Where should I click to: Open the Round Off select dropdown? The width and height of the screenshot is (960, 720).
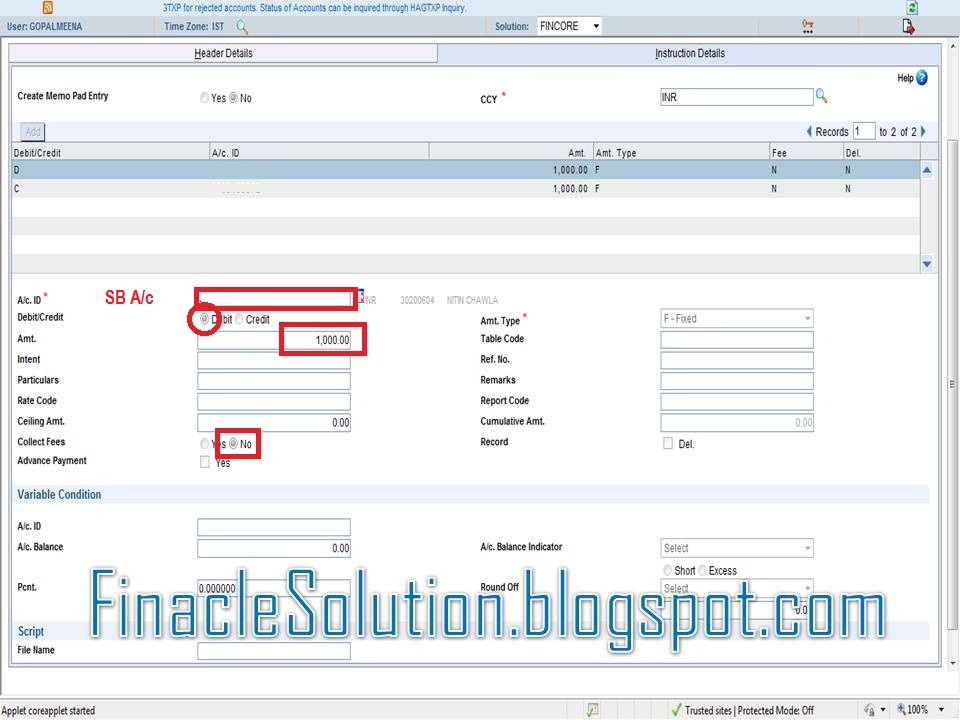[806, 588]
